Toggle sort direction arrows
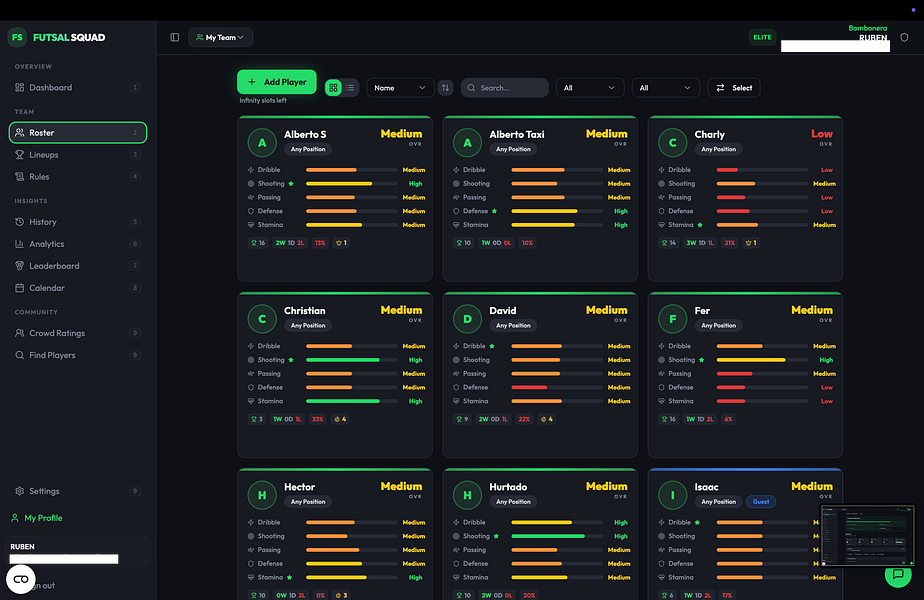The height and width of the screenshot is (600, 924). click(446, 88)
